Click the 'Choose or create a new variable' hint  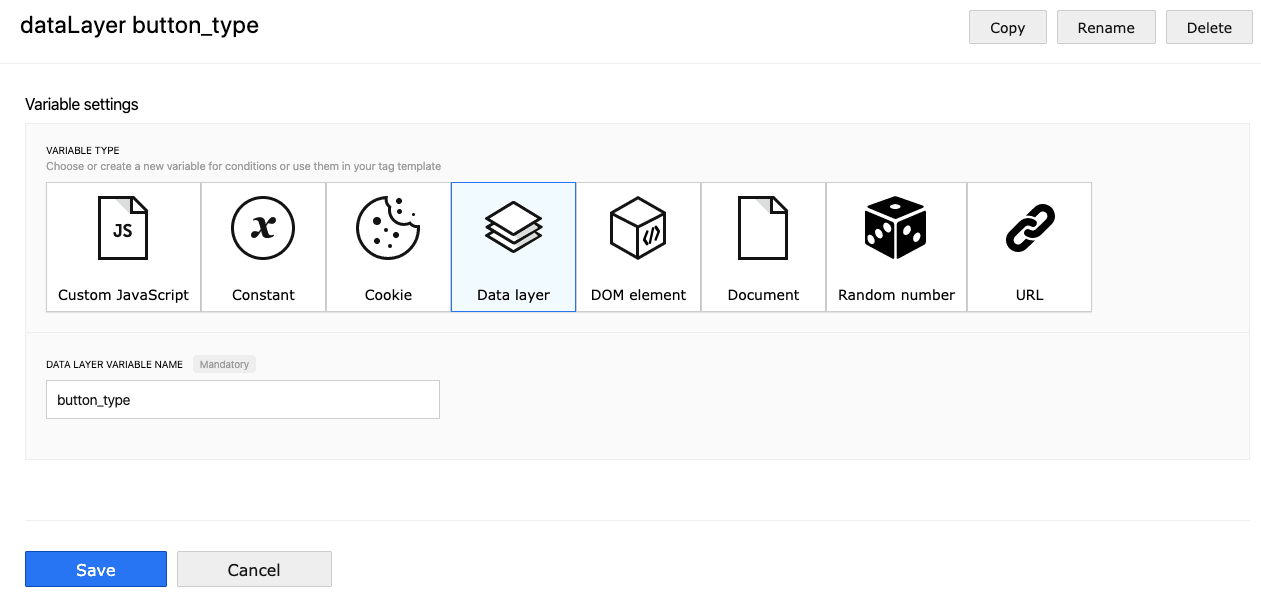click(x=243, y=166)
